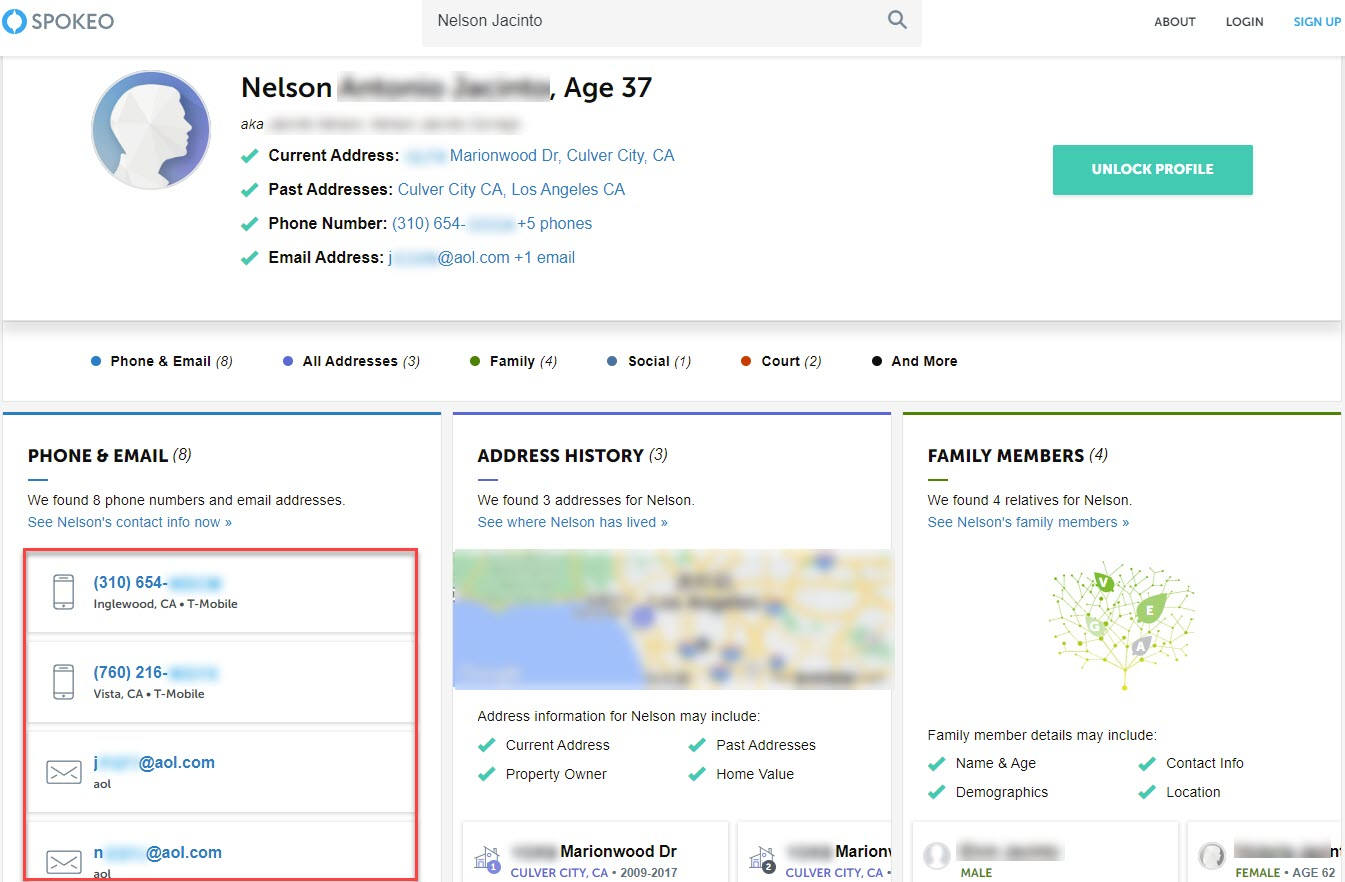Click the male relative avatar icon
Image resolution: width=1345 pixels, height=882 pixels.
click(937, 856)
